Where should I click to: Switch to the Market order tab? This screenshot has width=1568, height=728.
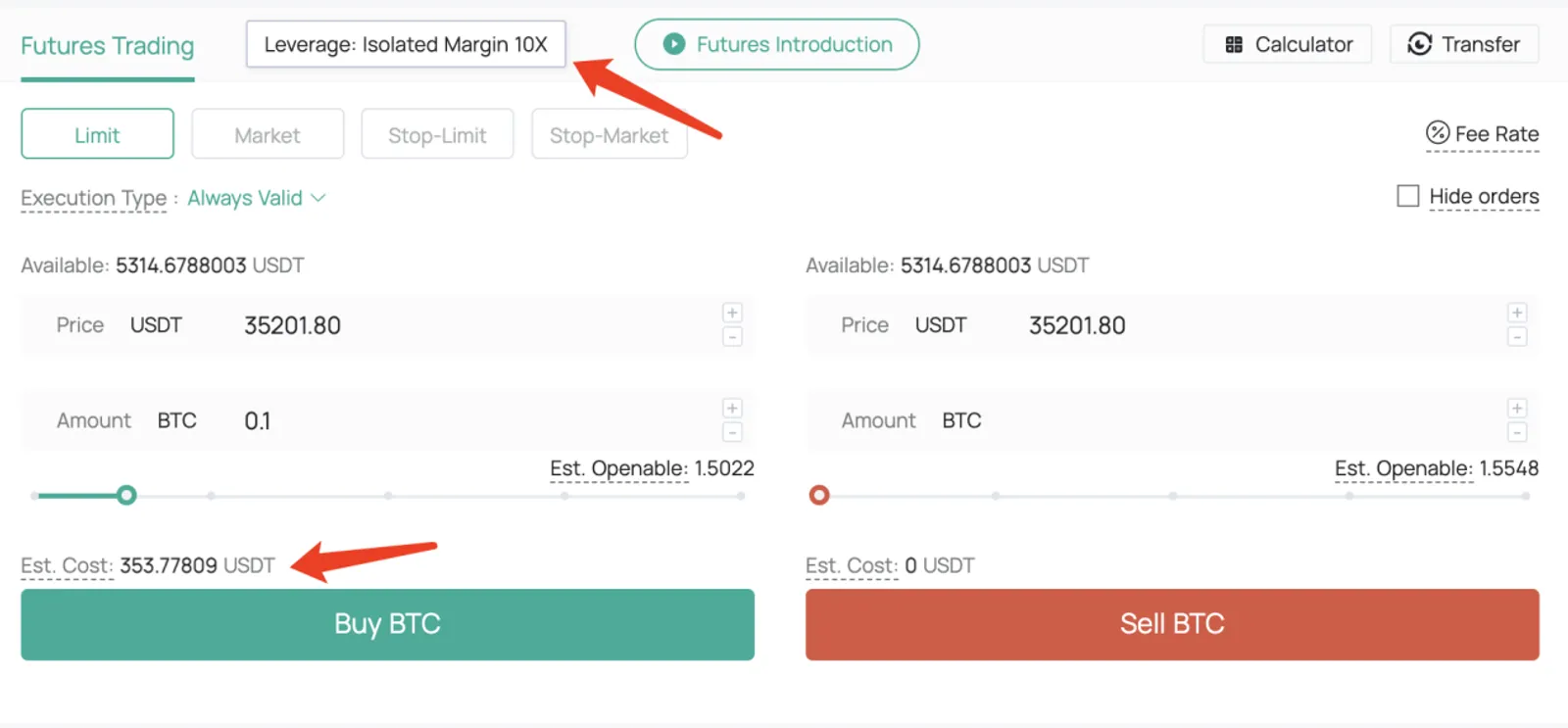pos(268,134)
